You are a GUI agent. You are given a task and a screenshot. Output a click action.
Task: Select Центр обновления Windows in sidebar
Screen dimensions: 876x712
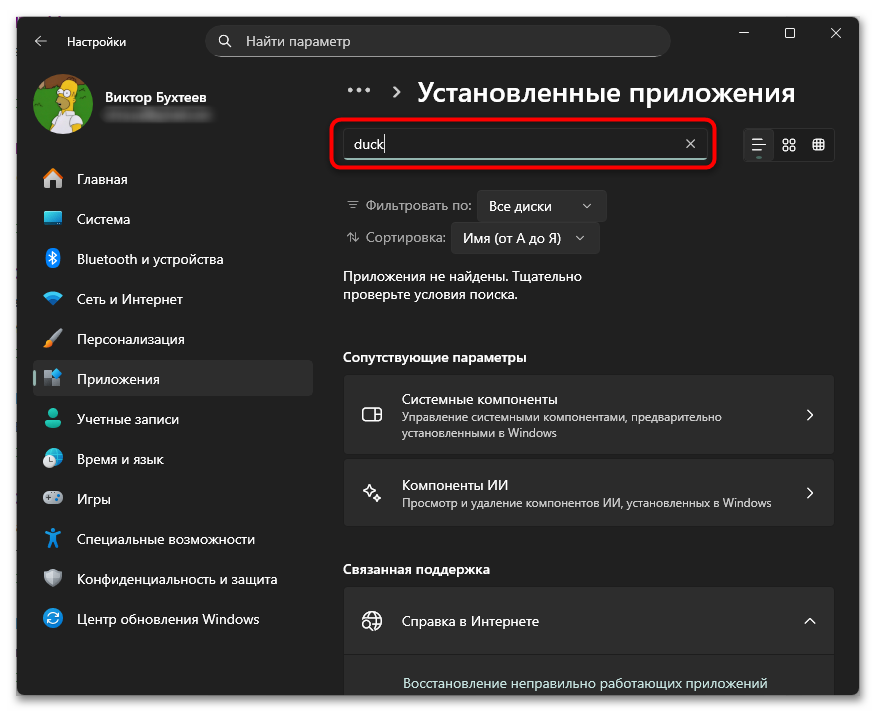(x=52, y=619)
